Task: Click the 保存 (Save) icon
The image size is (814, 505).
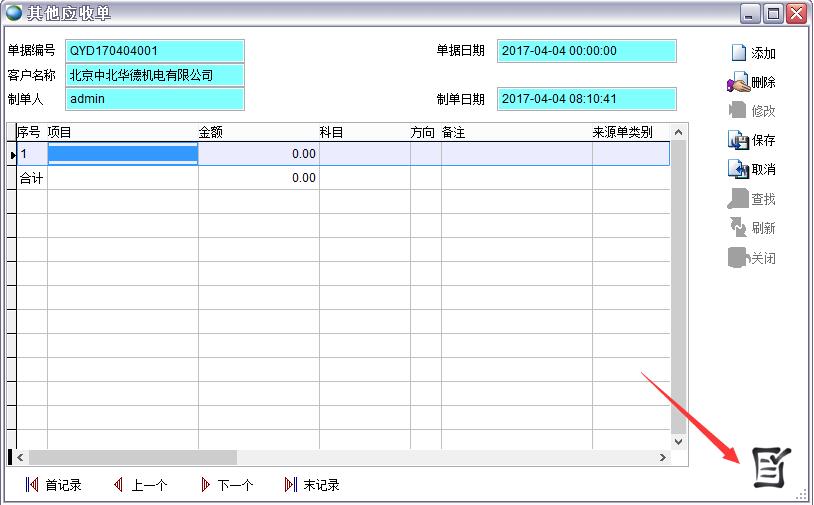Action: coord(737,141)
